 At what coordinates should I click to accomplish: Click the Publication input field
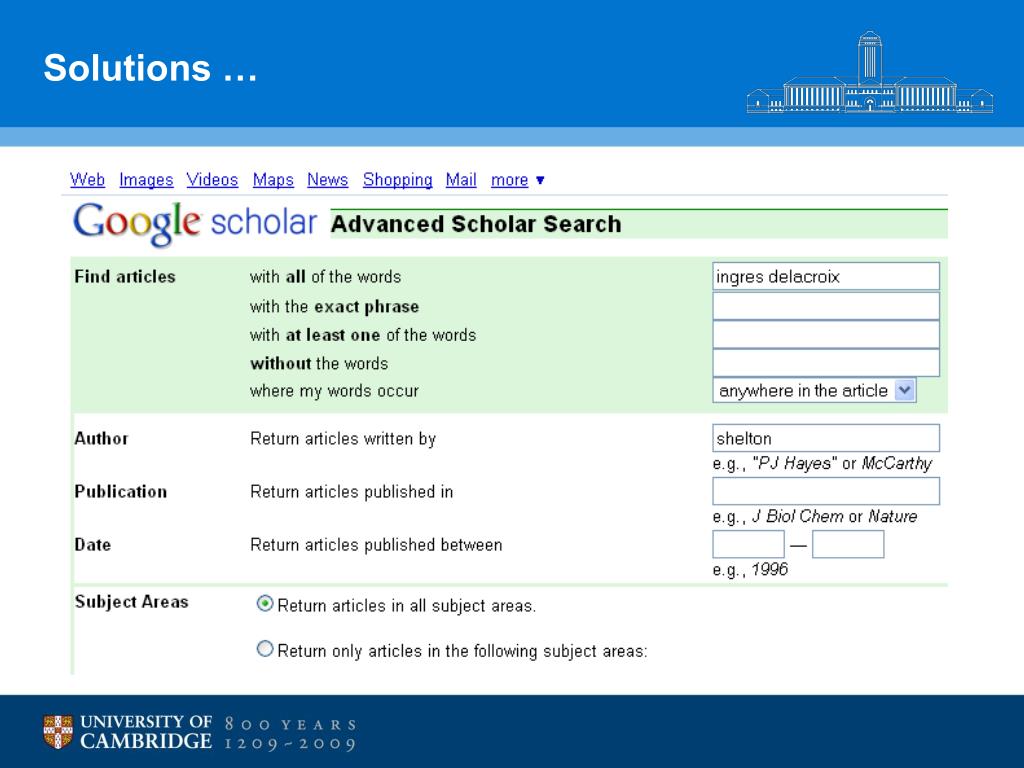(825, 491)
